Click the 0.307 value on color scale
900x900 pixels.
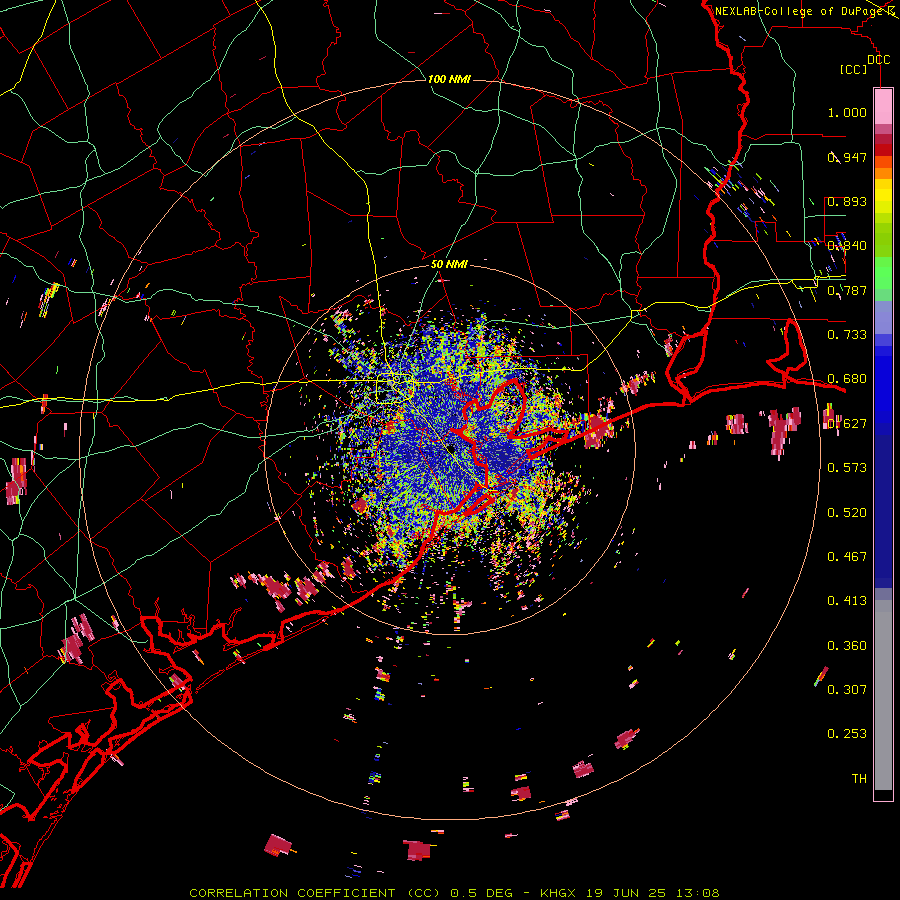(847, 689)
